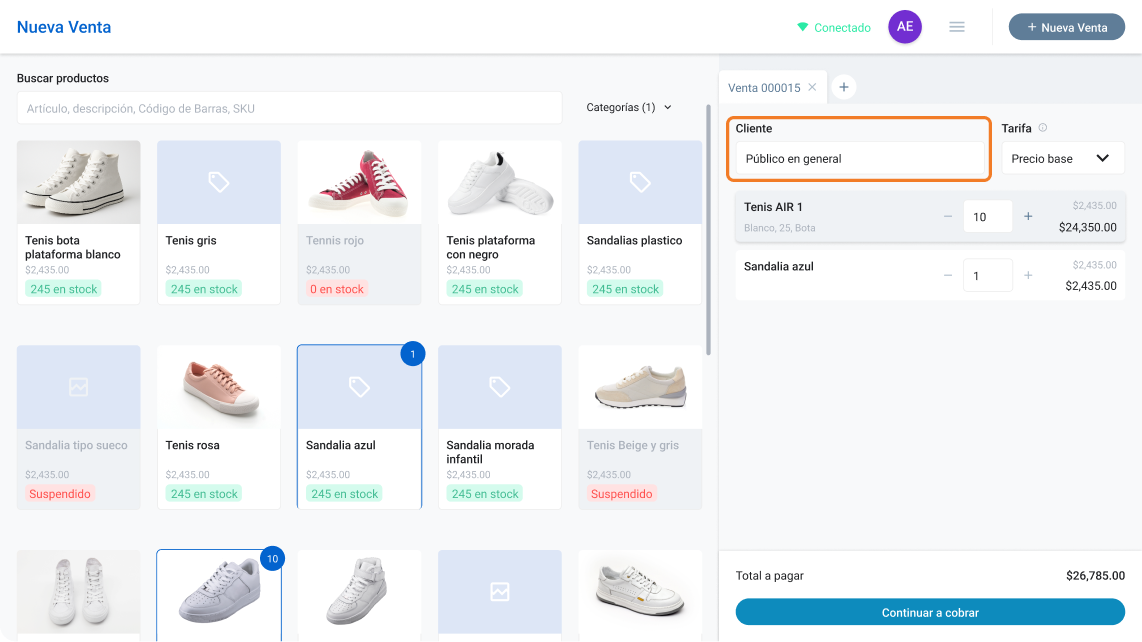1142x642 pixels.
Task: Click the tag icon on Sandalias plastico
Action: (639, 181)
